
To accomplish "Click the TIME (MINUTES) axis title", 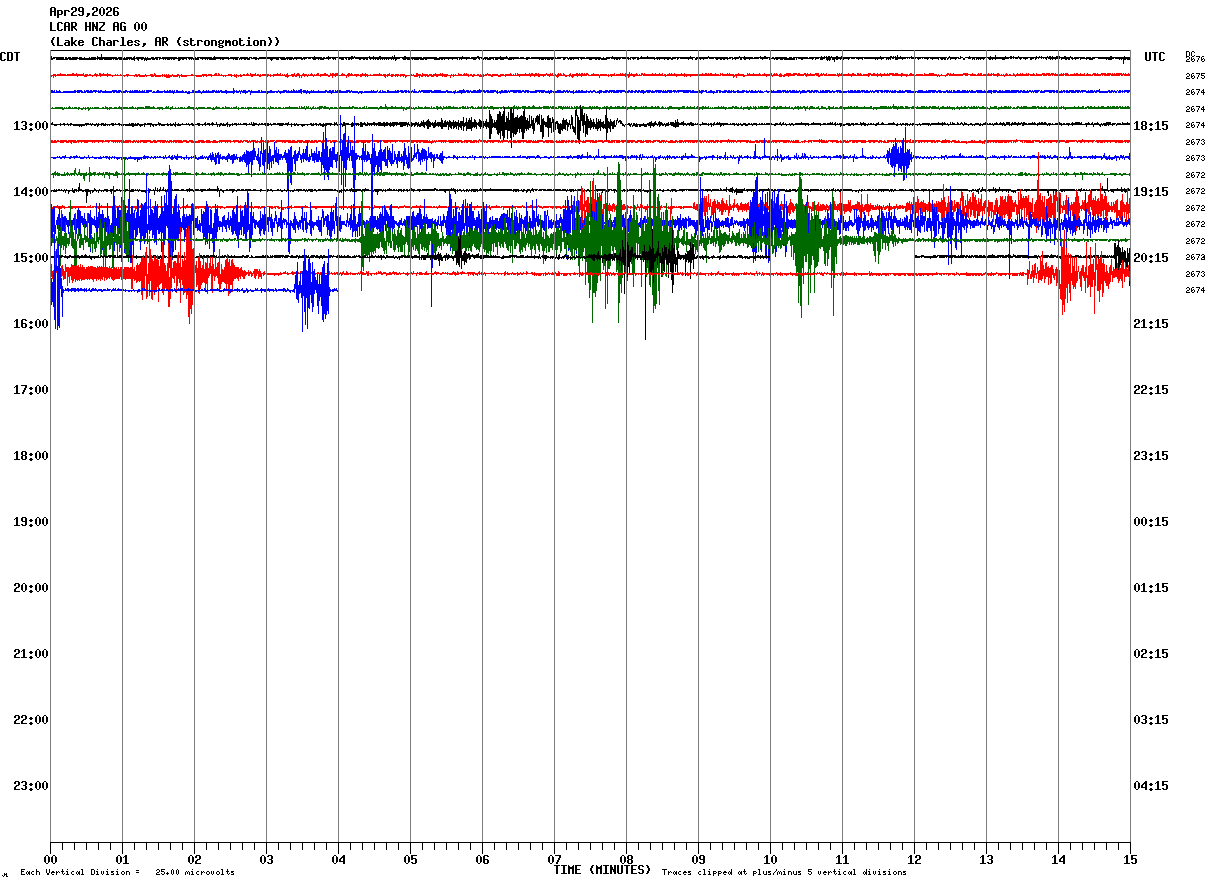I will [x=602, y=870].
